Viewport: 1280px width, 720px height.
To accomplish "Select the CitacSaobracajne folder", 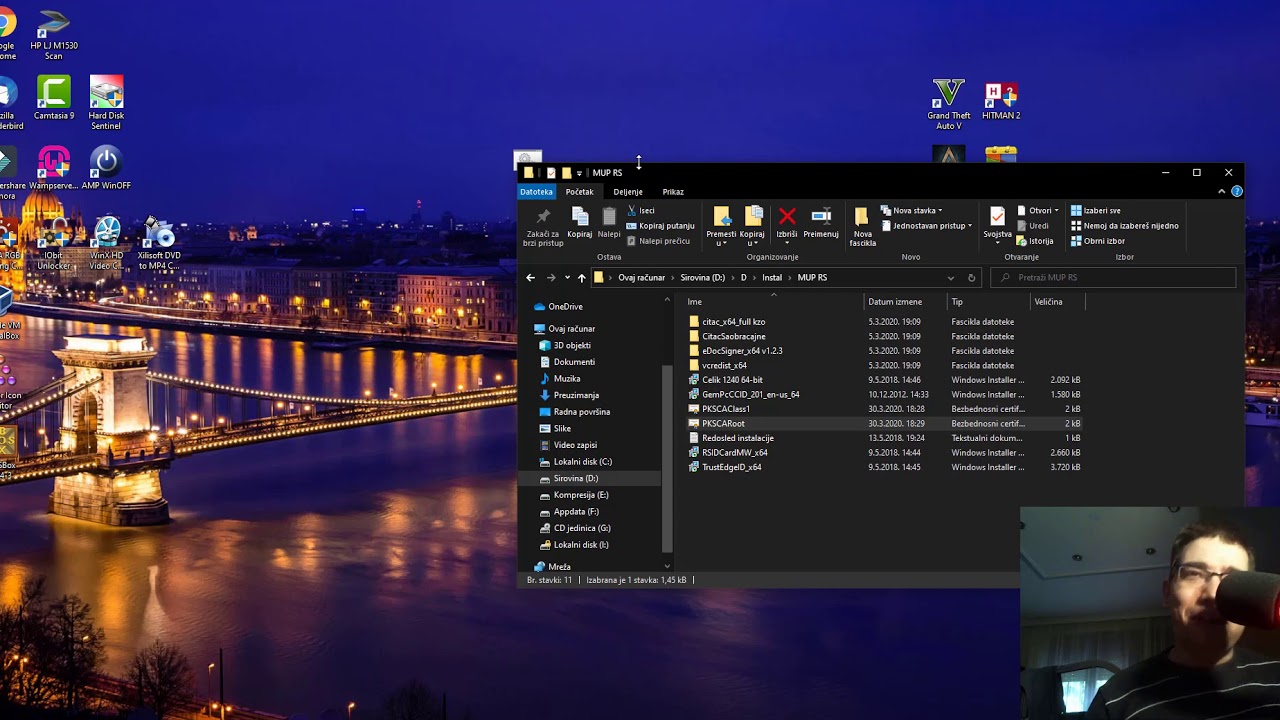I will click(733, 337).
